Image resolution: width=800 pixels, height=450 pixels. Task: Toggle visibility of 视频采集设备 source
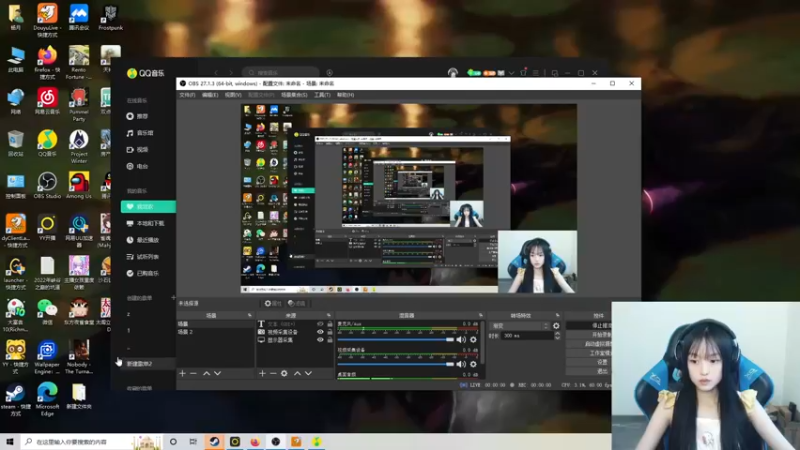(x=320, y=332)
